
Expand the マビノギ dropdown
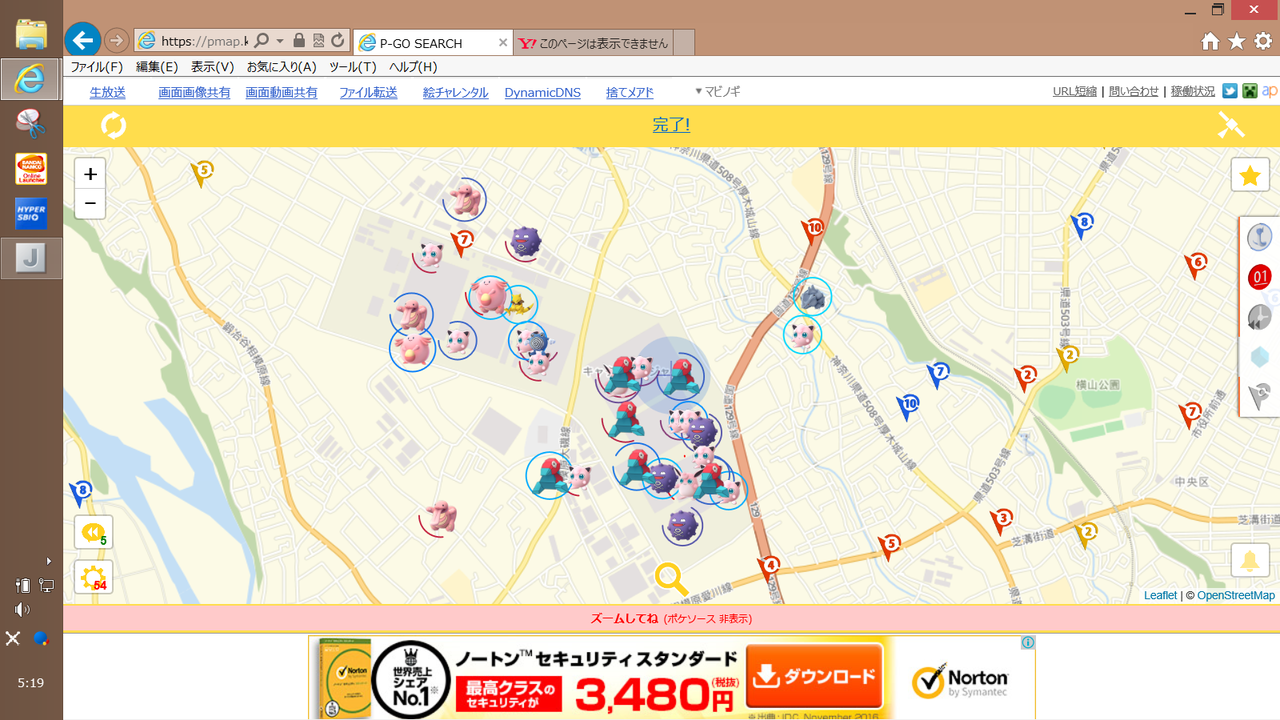coord(718,91)
